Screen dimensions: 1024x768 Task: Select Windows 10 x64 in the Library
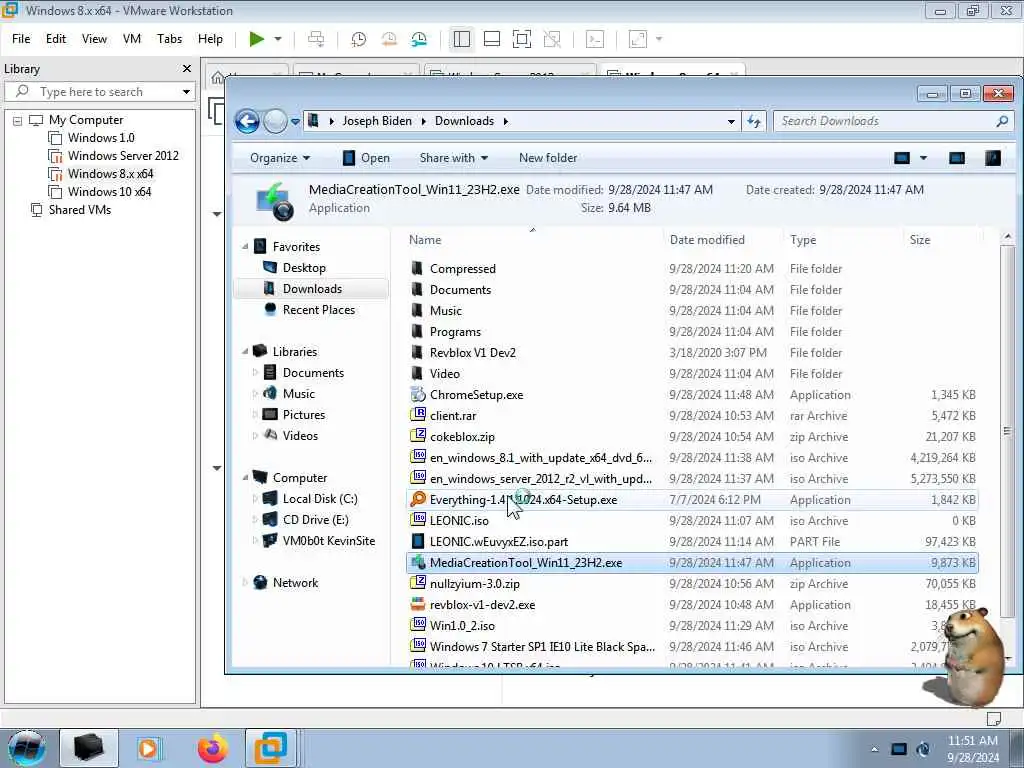click(x=109, y=191)
